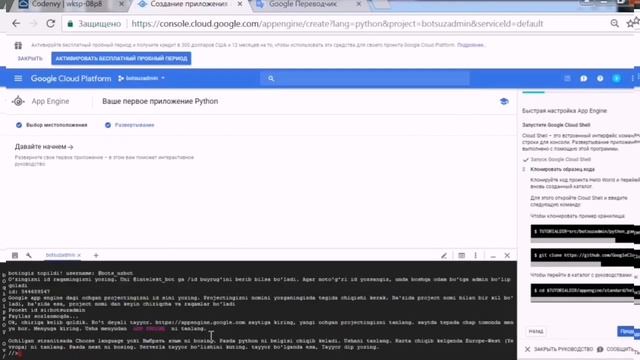Open Cloud Shell three-dot more menu

coord(476,256)
